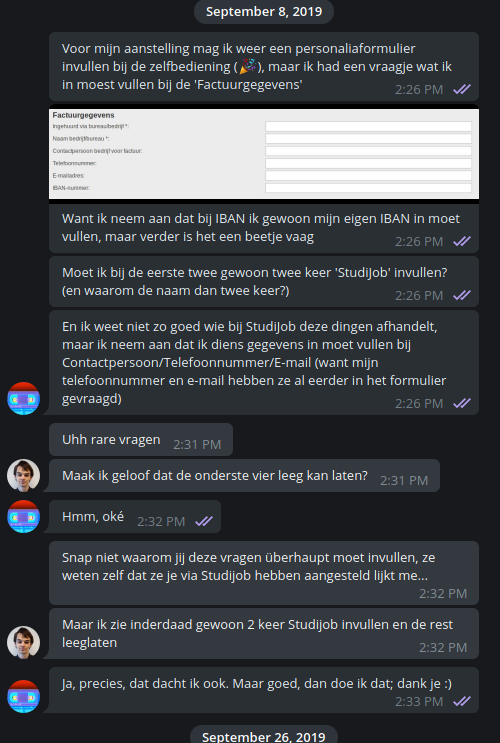Click the face avatar beside 'onderste vier' message
Screen dimensions: 500x743
[23, 475]
